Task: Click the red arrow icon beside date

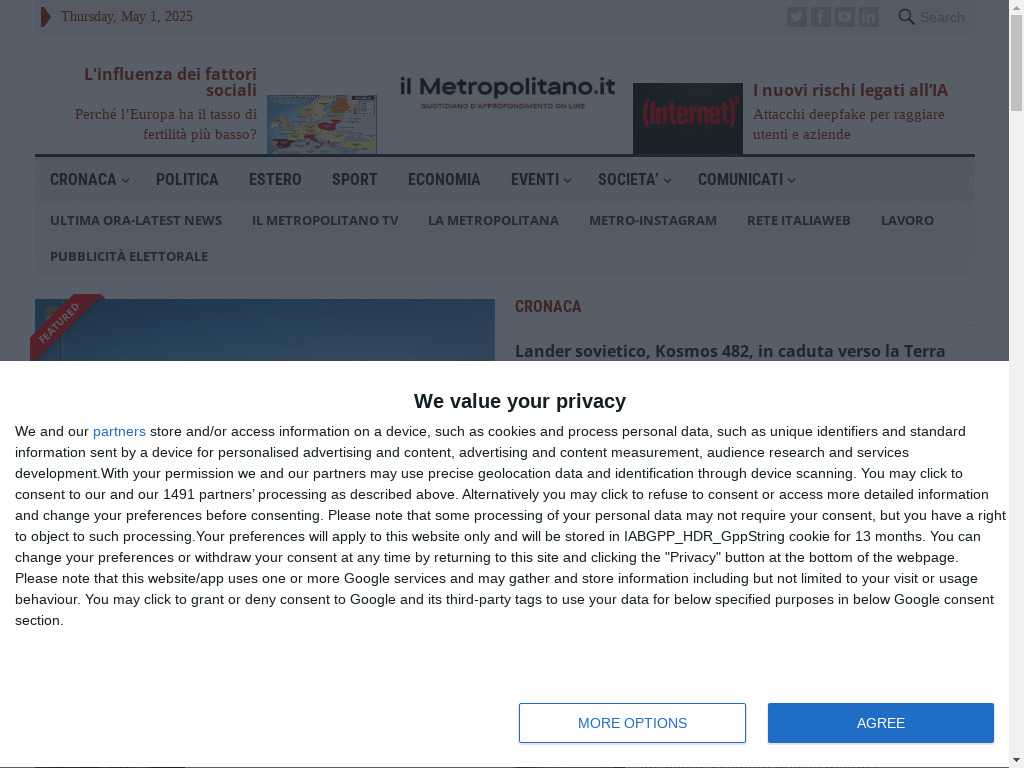Action: [45, 16]
